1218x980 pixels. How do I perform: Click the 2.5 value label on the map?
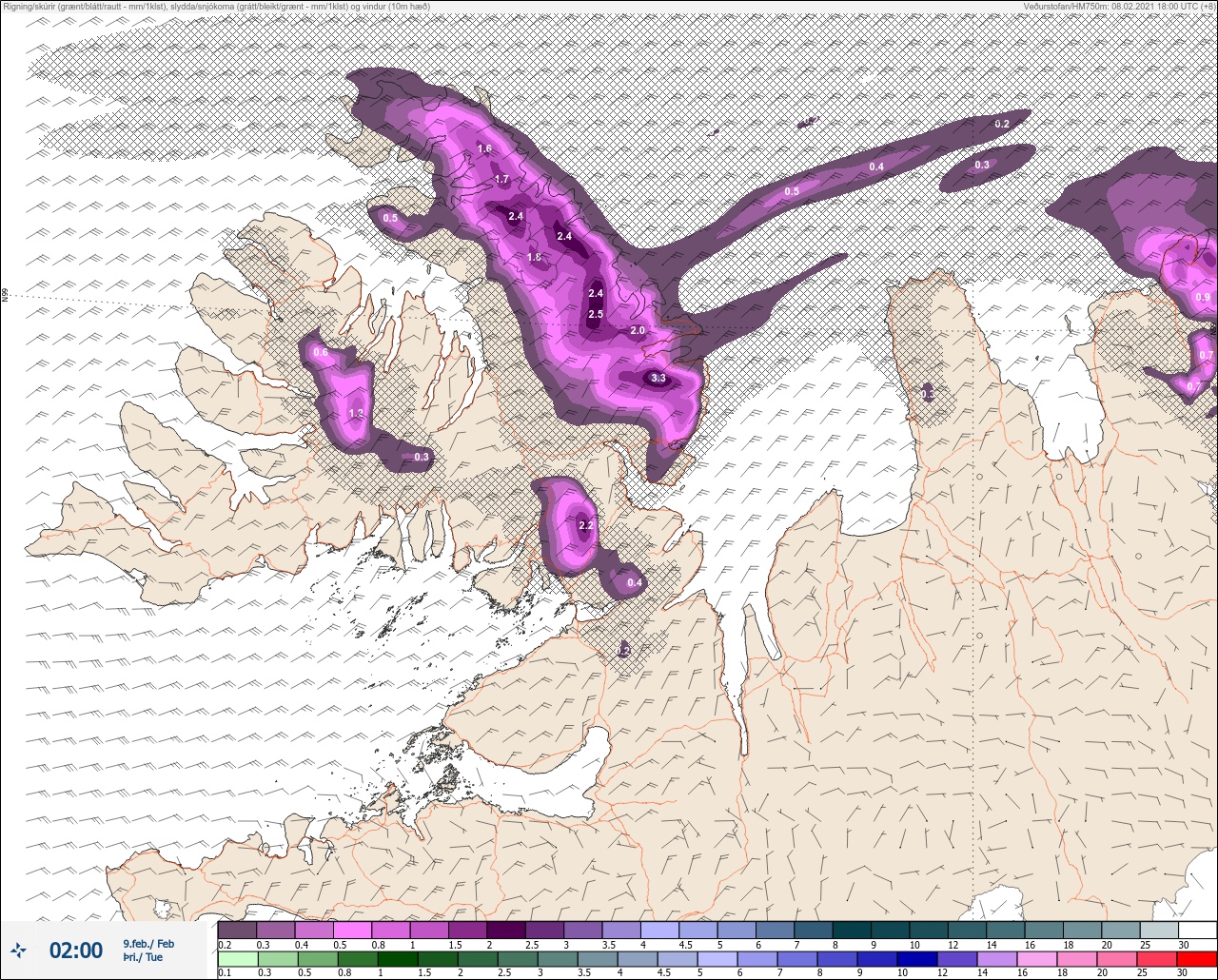[596, 314]
